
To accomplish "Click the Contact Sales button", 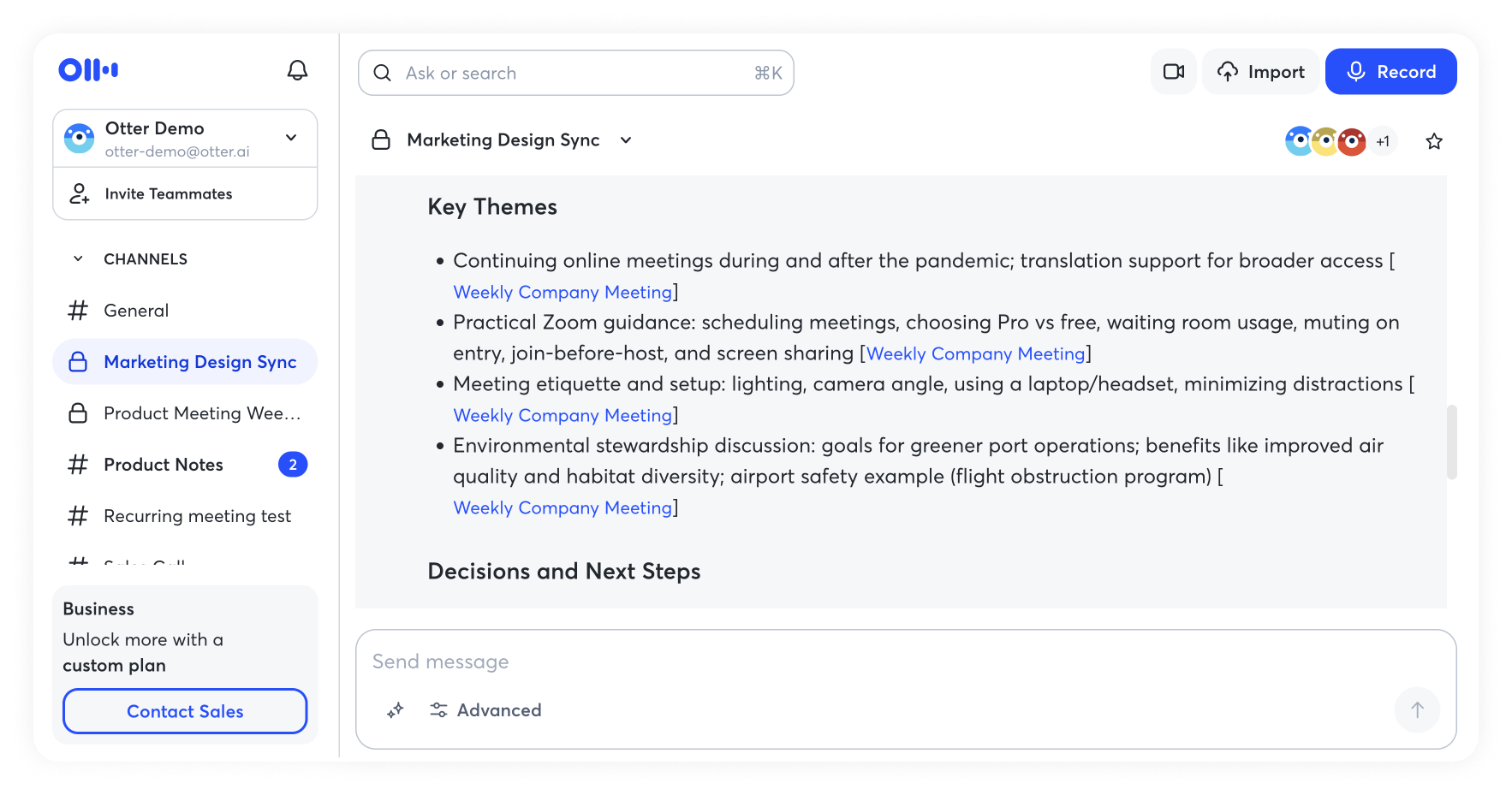I will point(185,711).
